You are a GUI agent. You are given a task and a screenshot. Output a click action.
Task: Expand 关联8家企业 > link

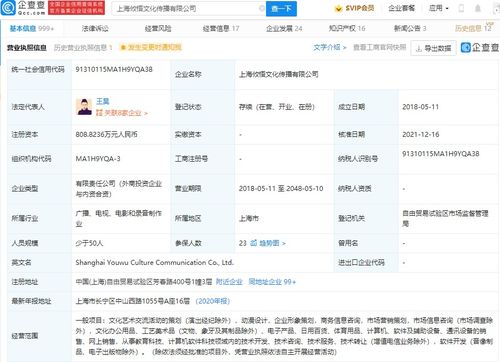coord(126,113)
